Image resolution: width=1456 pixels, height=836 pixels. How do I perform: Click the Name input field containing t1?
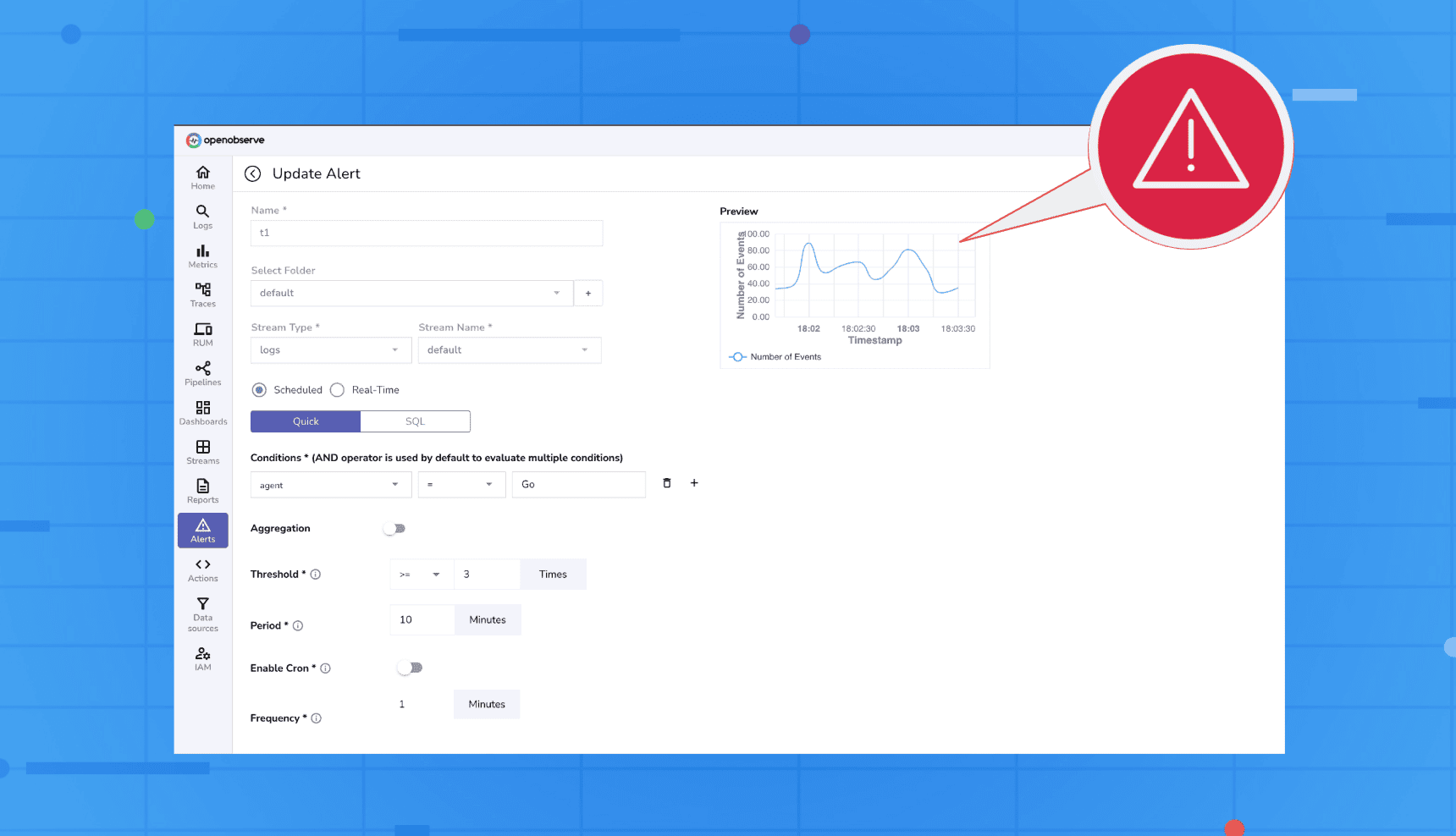426,233
